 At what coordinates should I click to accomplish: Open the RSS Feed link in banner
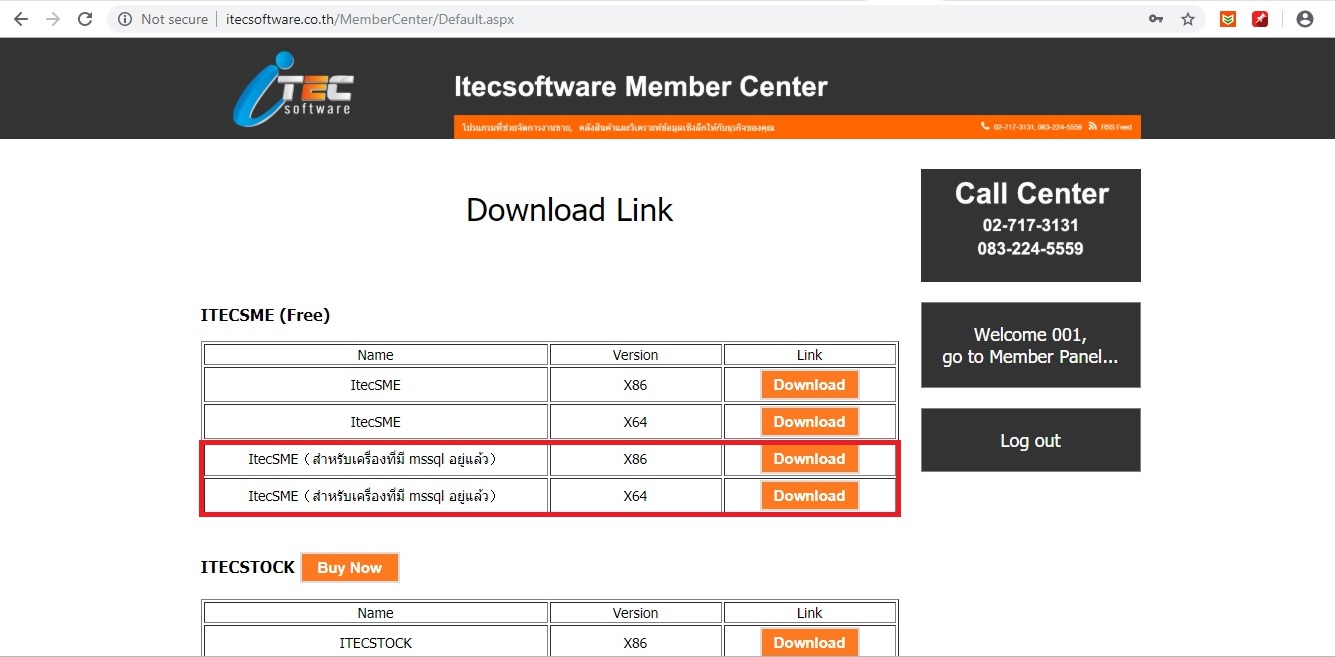1110,127
